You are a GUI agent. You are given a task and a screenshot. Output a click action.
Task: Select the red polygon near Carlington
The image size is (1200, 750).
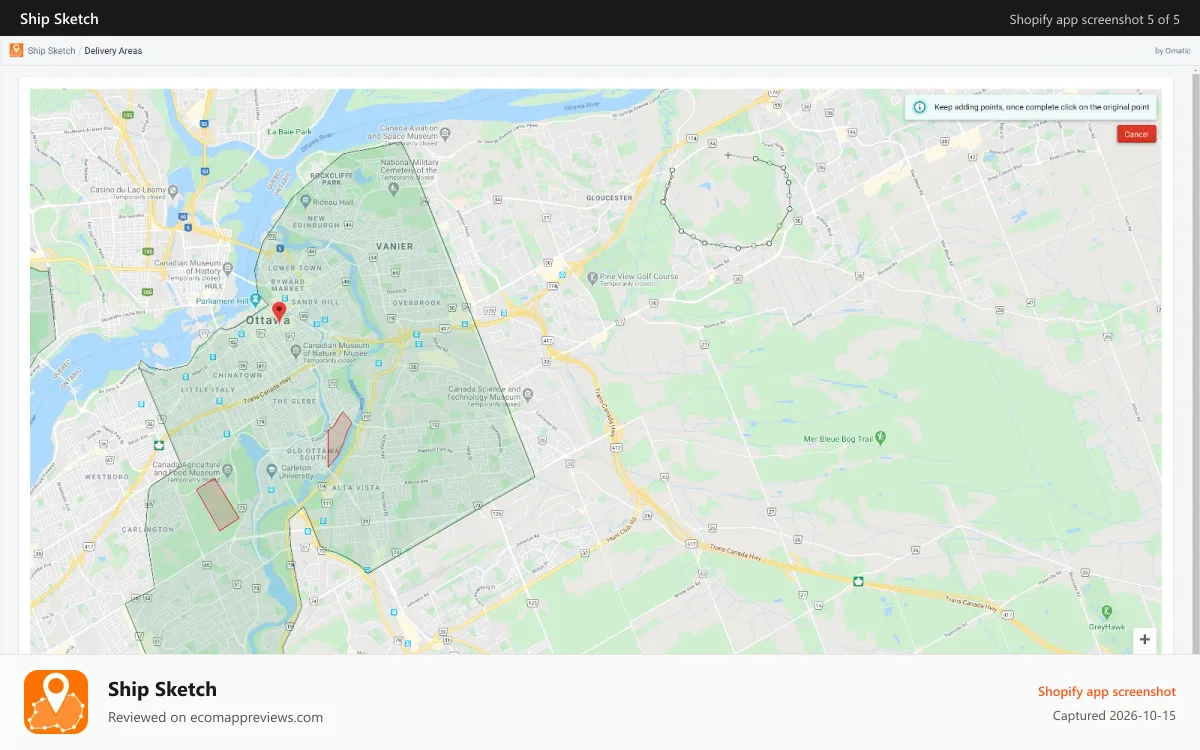point(217,504)
